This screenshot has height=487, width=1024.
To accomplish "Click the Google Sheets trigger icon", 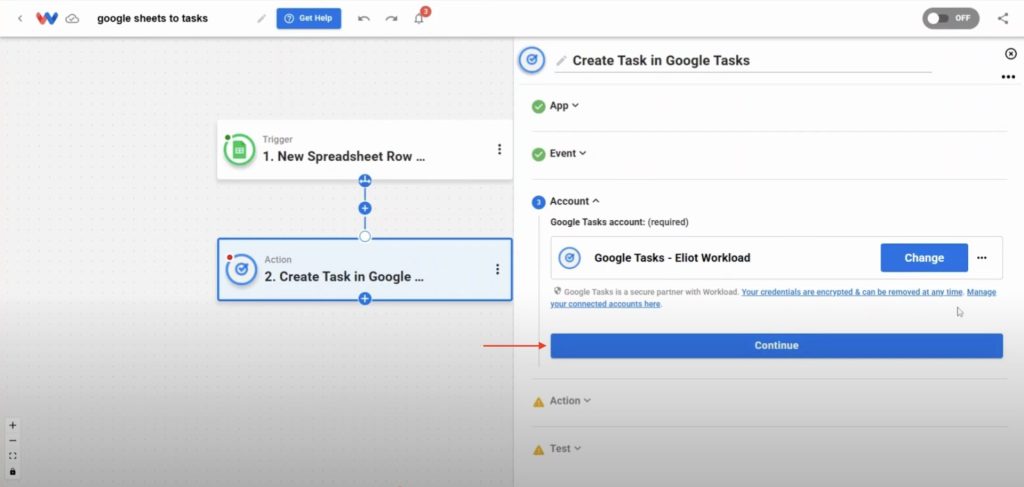I will (x=239, y=150).
